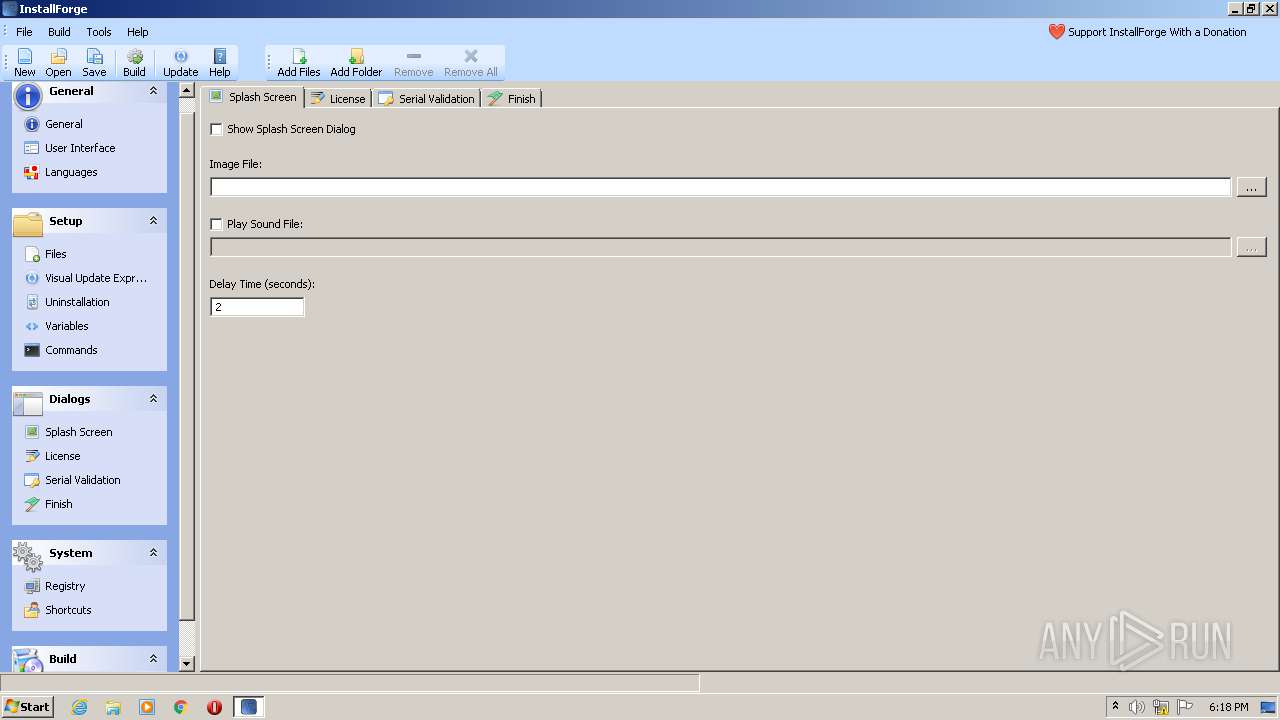The image size is (1280, 720).
Task: Open Windows Explorer from the taskbar
Action: point(113,707)
